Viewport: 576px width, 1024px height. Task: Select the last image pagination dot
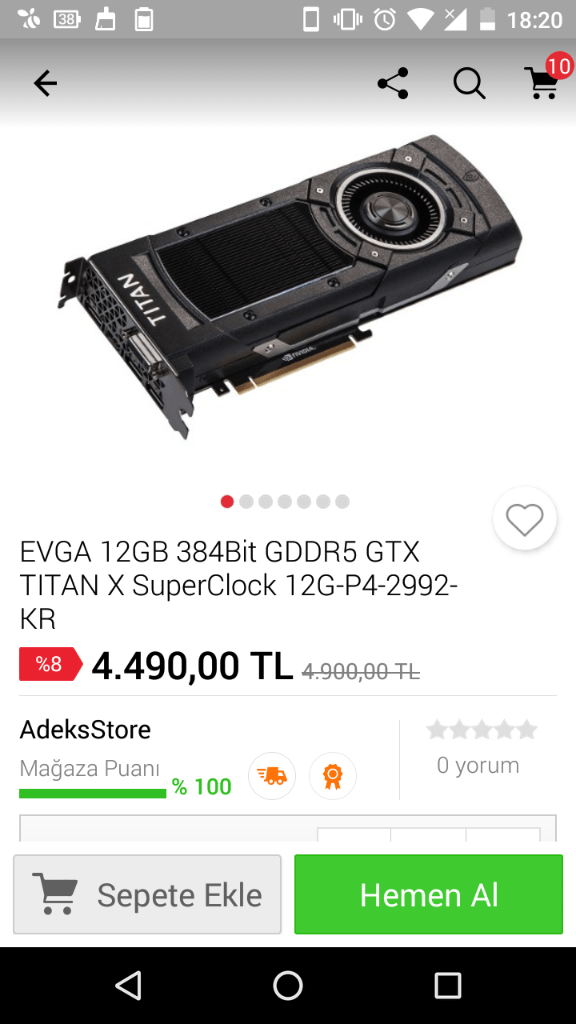coord(342,502)
